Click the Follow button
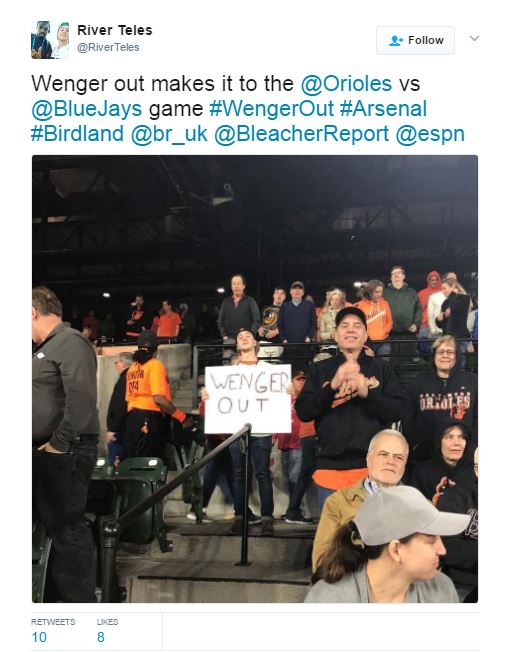The height and width of the screenshot is (652, 507). click(x=415, y=40)
